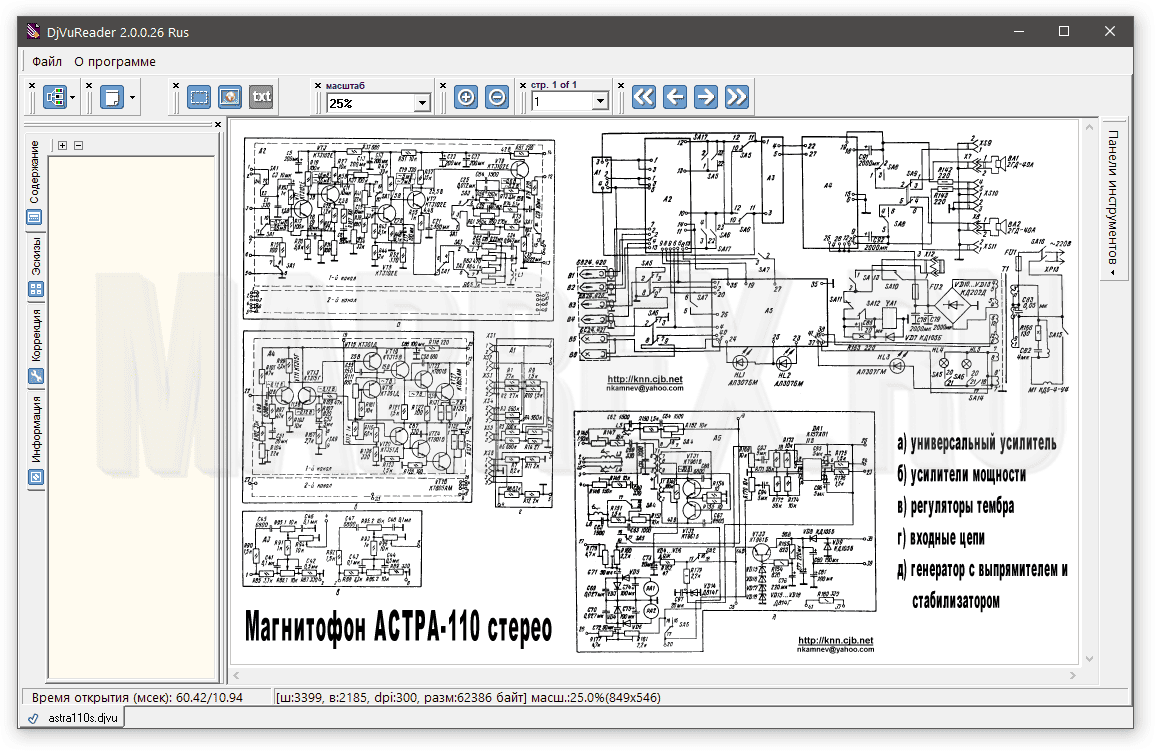Click the б) усилители мощности caption
This screenshot has height=751, width=1155.
961,474
